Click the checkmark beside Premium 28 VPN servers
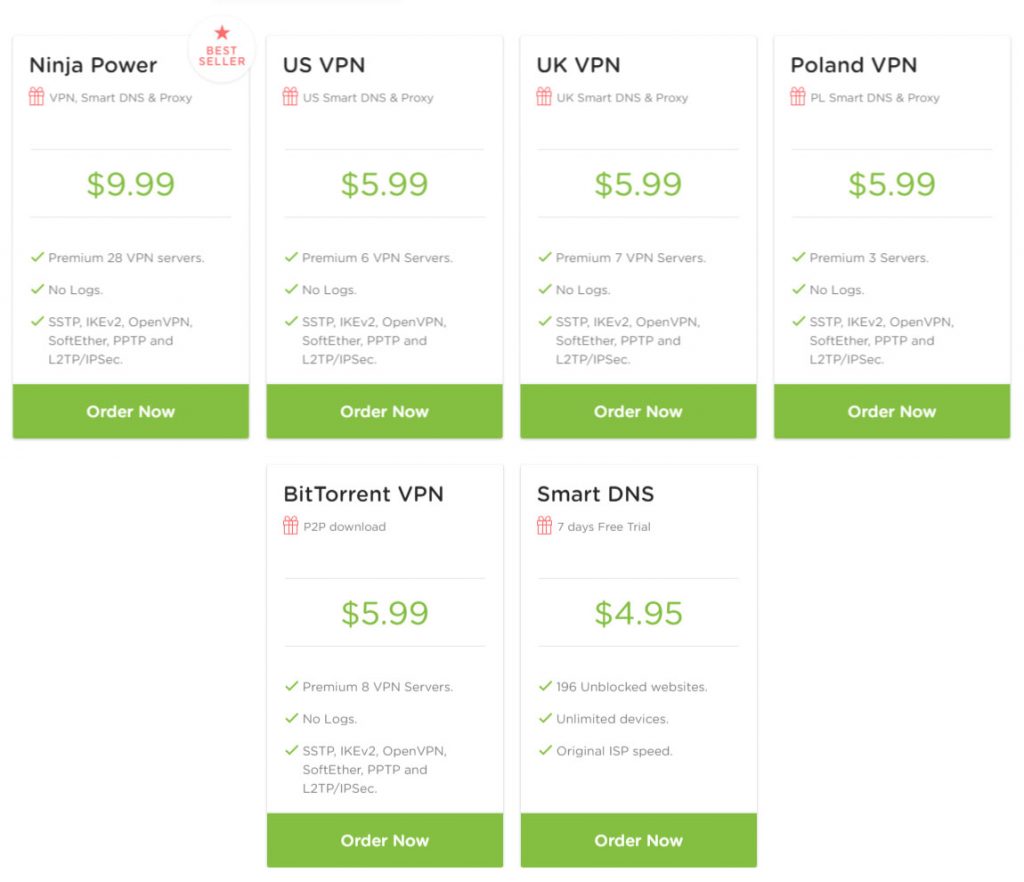 37,257
